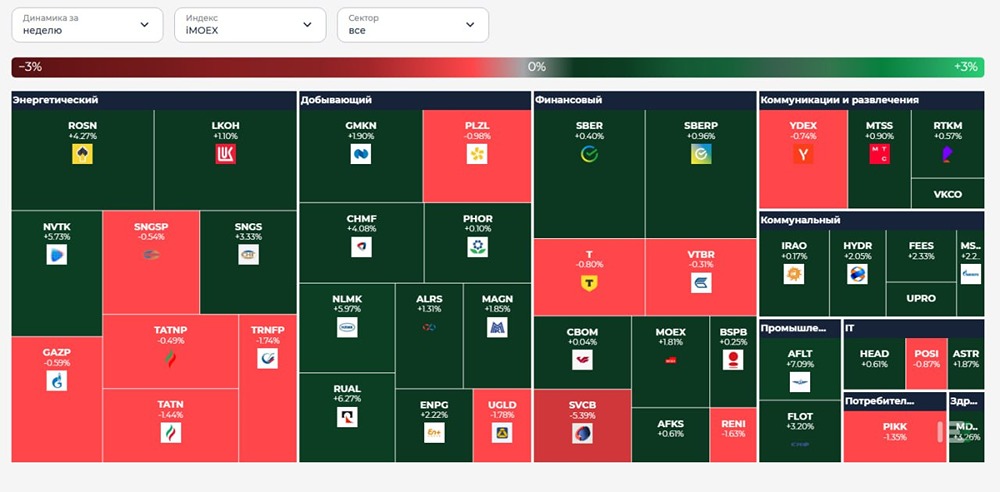
Task: Click the Gazprom logo in GAZP tile
Action: click(56, 381)
